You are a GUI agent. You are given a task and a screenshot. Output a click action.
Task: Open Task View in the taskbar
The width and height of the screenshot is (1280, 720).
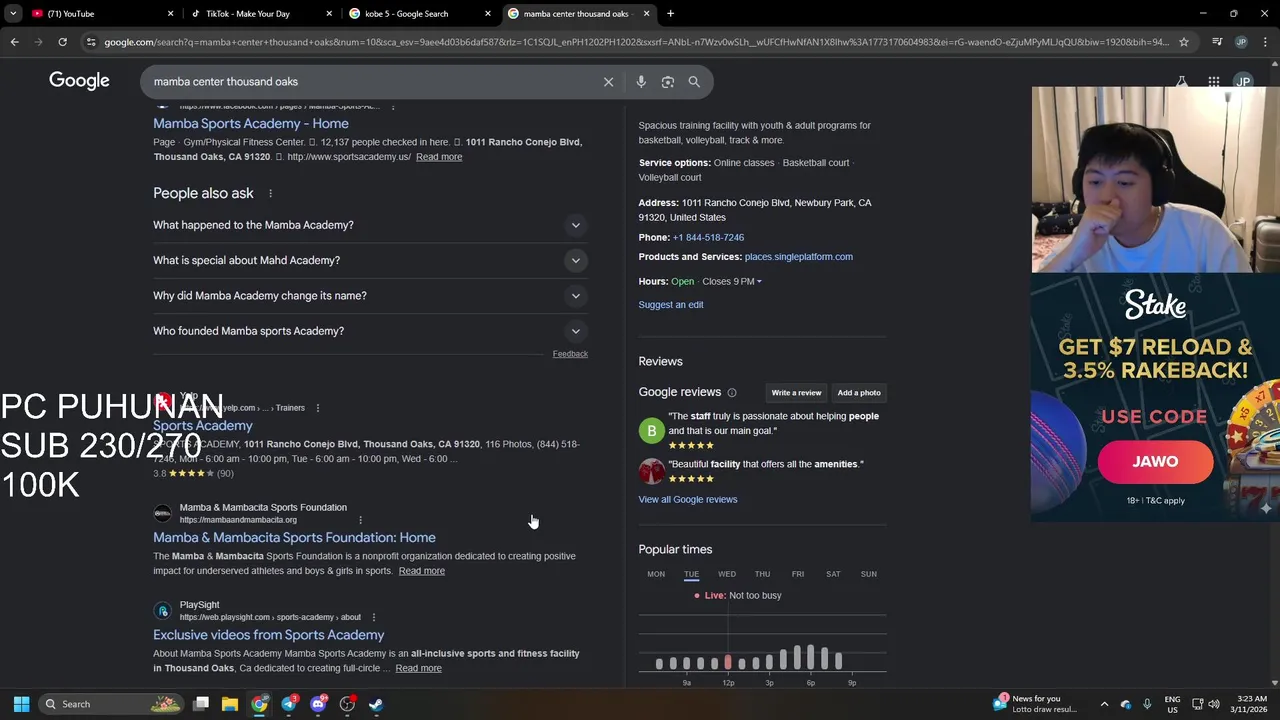point(201,704)
